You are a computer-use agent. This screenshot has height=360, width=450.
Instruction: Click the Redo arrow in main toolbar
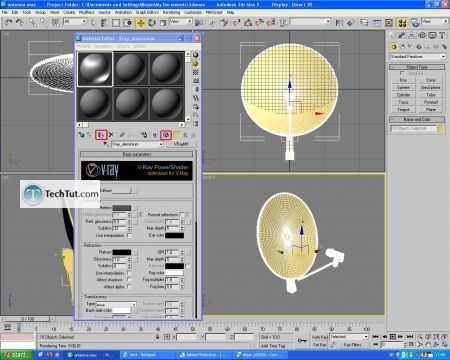pos(20,23)
